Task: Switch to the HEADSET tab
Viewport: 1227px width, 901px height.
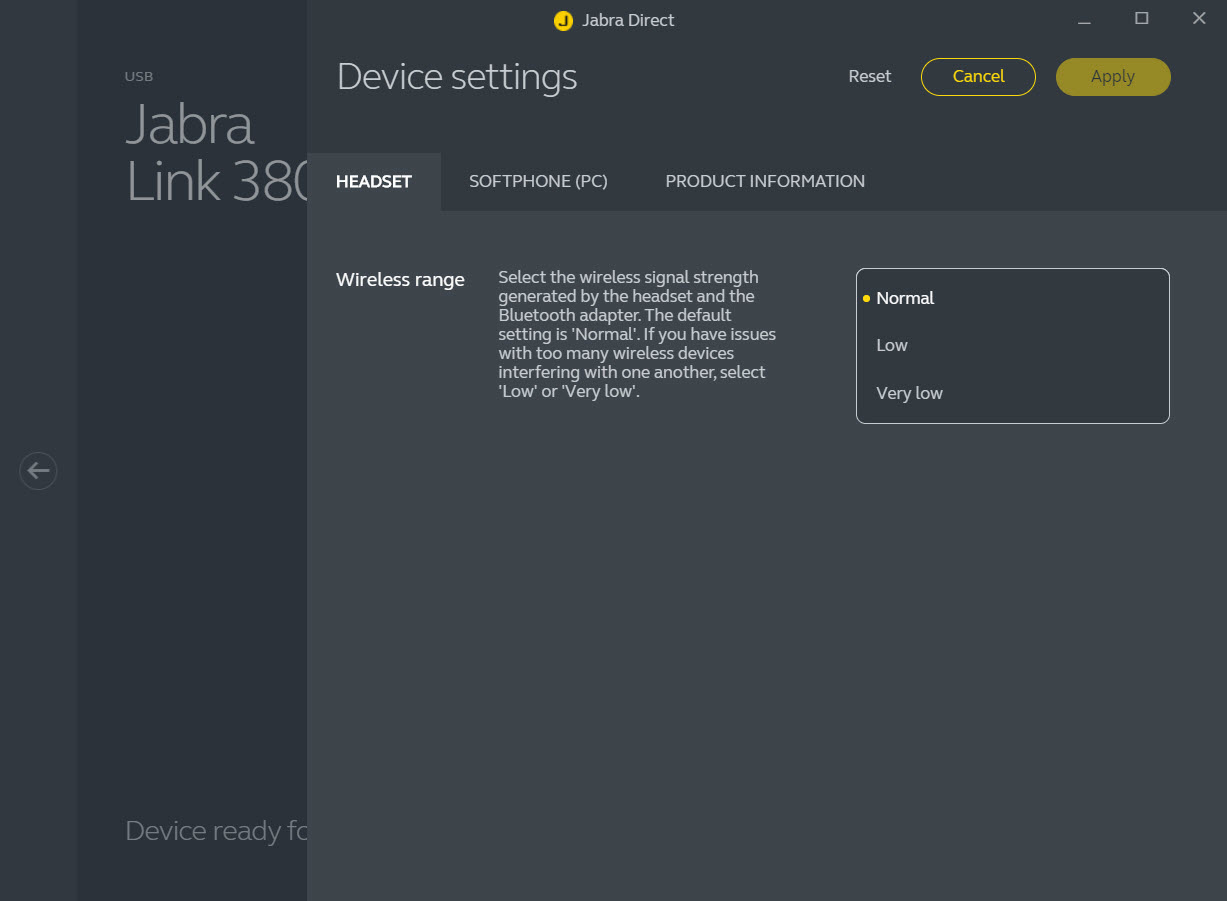Action: point(374,181)
